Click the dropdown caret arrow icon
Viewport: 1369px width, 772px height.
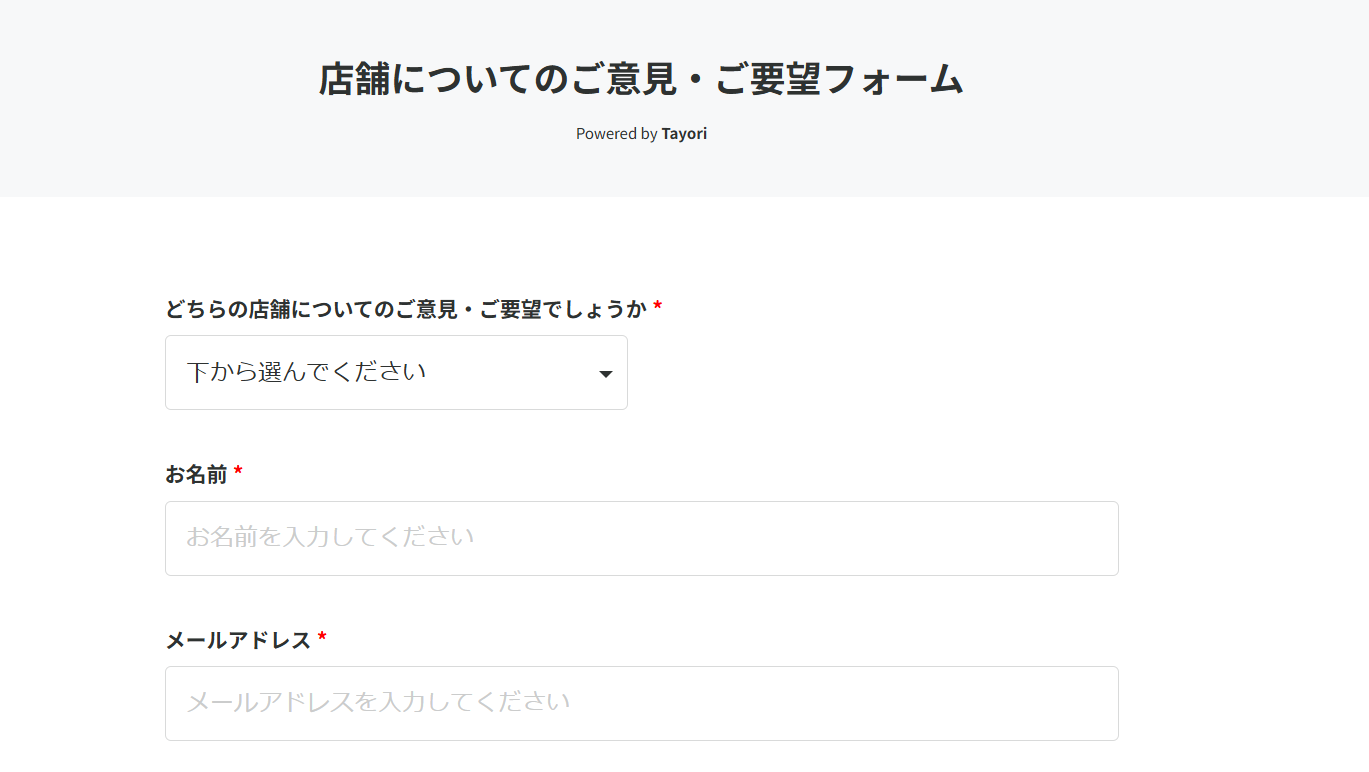point(605,374)
